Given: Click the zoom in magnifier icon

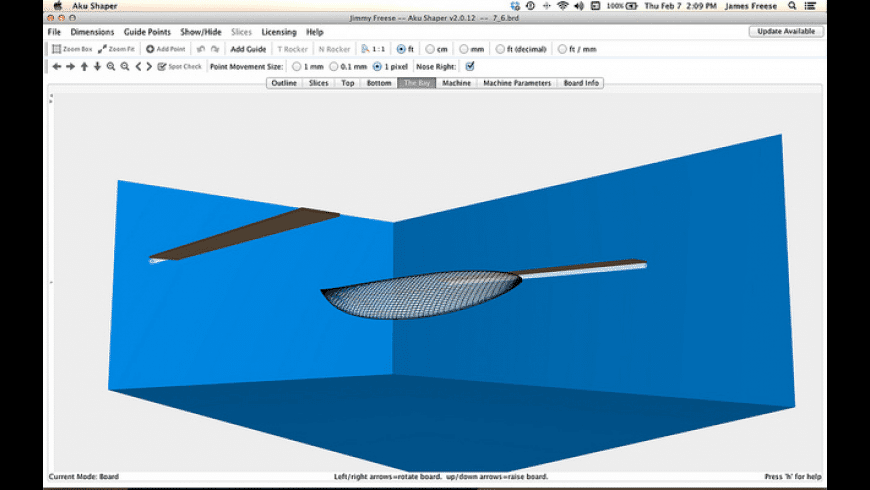Looking at the screenshot, I should [x=111, y=67].
